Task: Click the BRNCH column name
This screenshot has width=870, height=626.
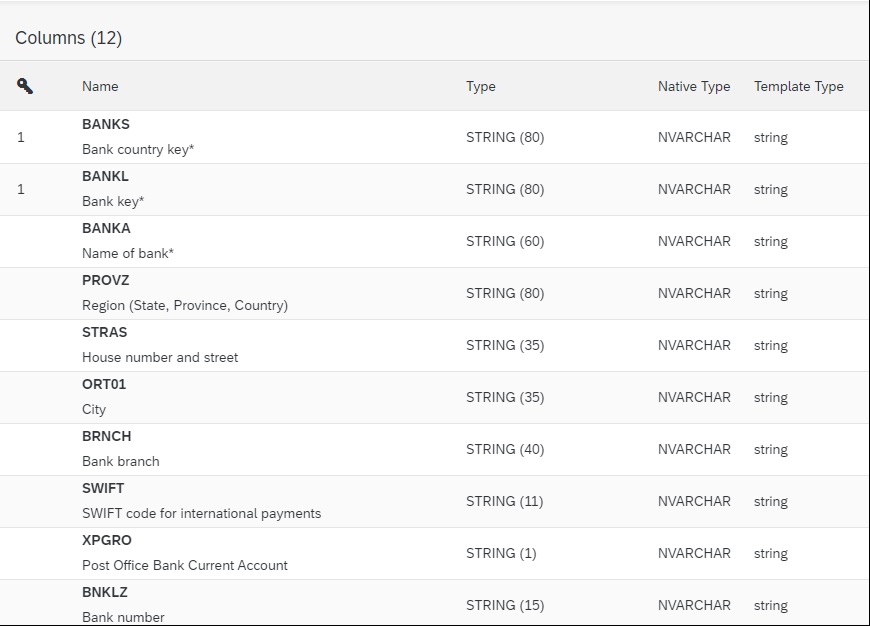Action: pos(106,437)
